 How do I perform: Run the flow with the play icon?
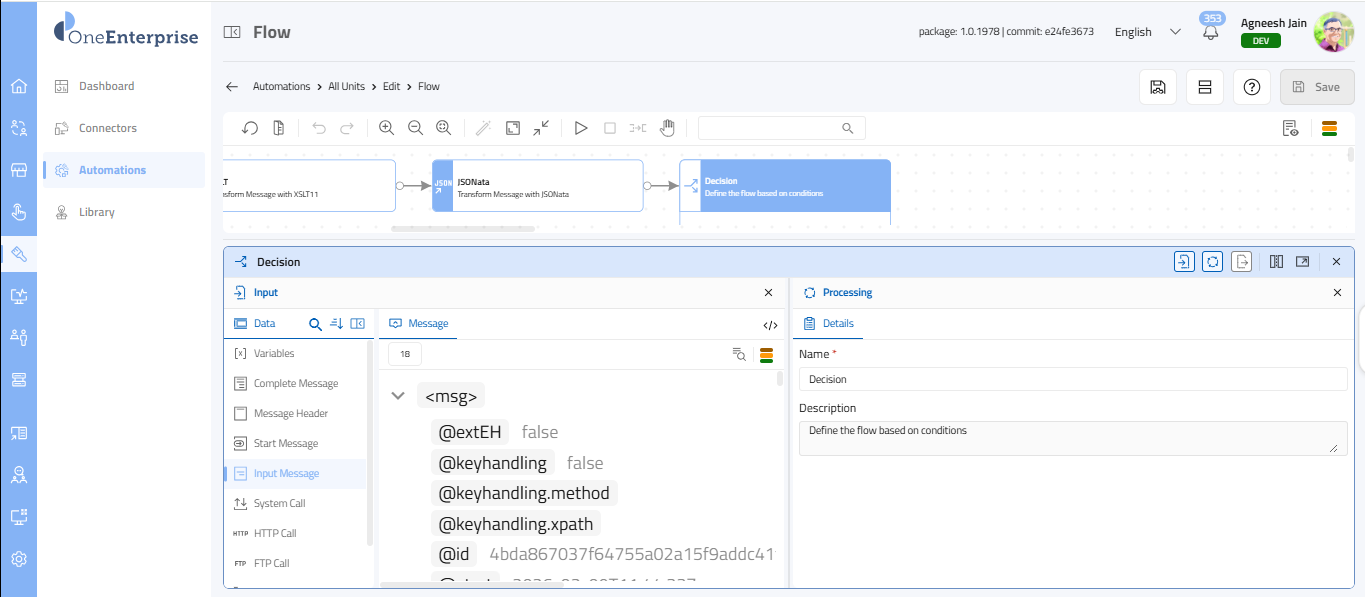coord(580,128)
